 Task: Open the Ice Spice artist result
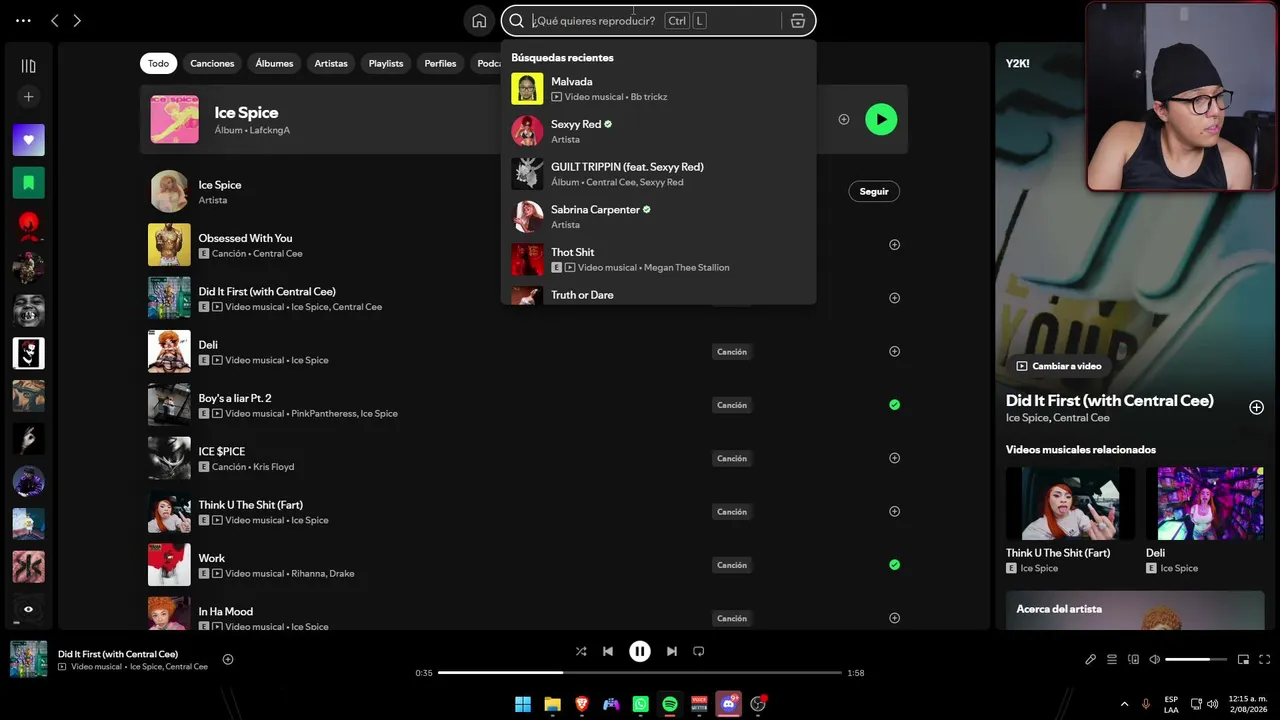click(x=220, y=185)
